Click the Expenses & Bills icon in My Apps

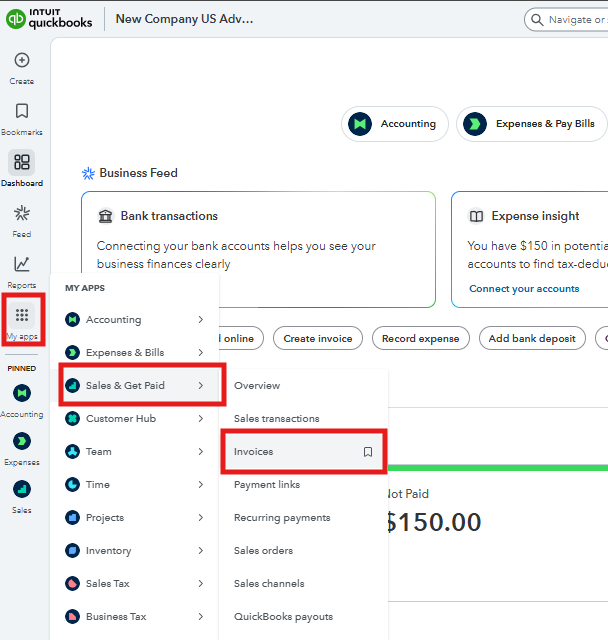[x=73, y=352]
